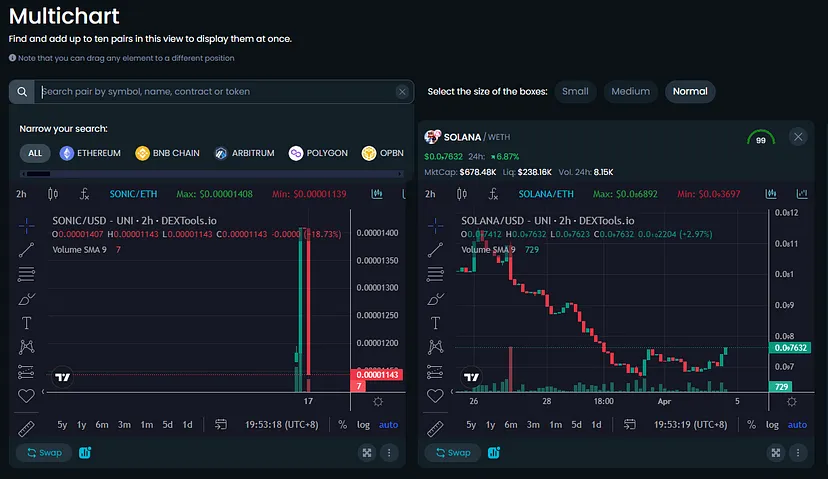Set the SOLANA chart range to 6m
Screen dimensions: 828x479
coord(511,425)
